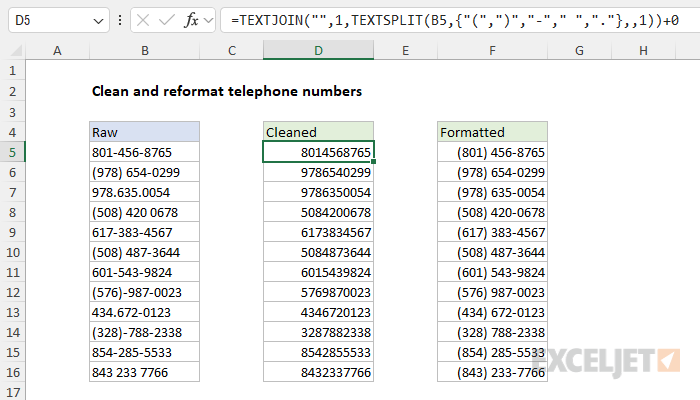Click the formula bar three-dot handle
Image resolution: width=700 pixels, height=400 pixels.
pyautogui.click(x=120, y=20)
